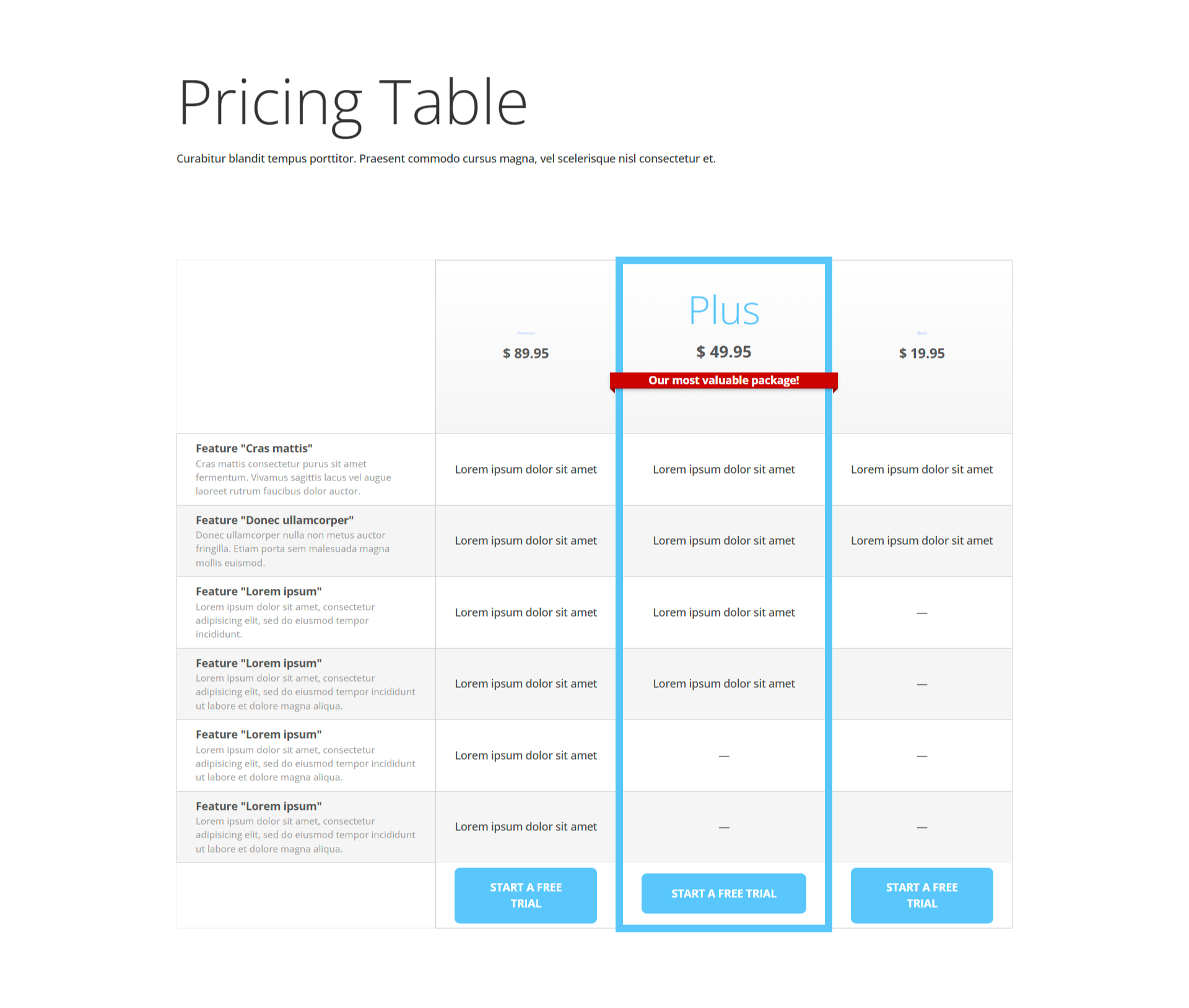Click the small Premium plan label
The image size is (1189, 1008).
pos(526,333)
